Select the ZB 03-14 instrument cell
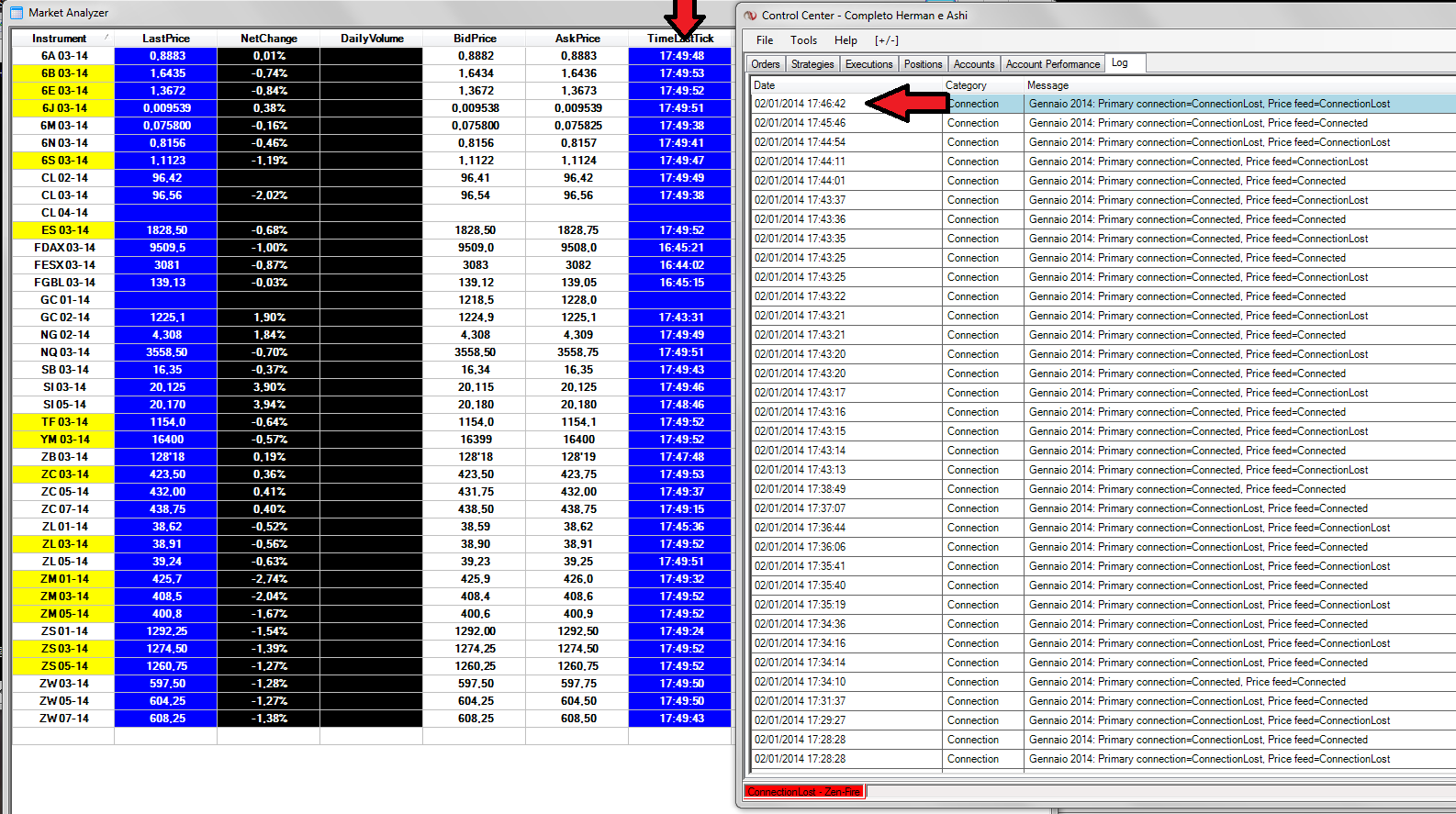The width and height of the screenshot is (1456, 814). (63, 457)
